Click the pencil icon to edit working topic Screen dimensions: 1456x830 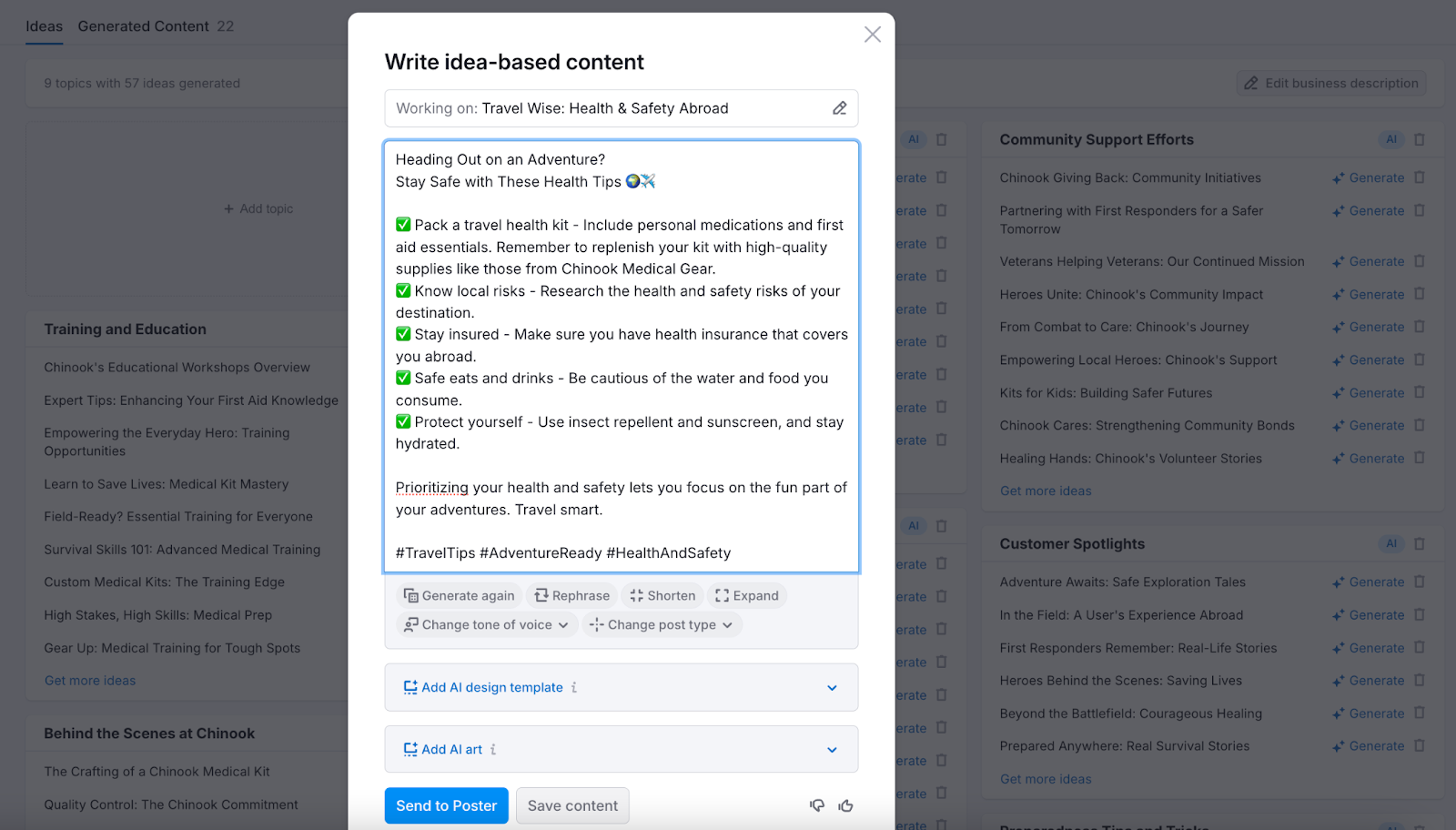(x=839, y=108)
